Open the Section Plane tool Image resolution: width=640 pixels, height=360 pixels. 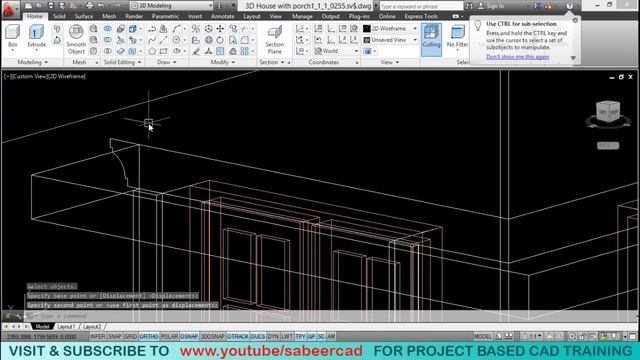click(x=274, y=40)
